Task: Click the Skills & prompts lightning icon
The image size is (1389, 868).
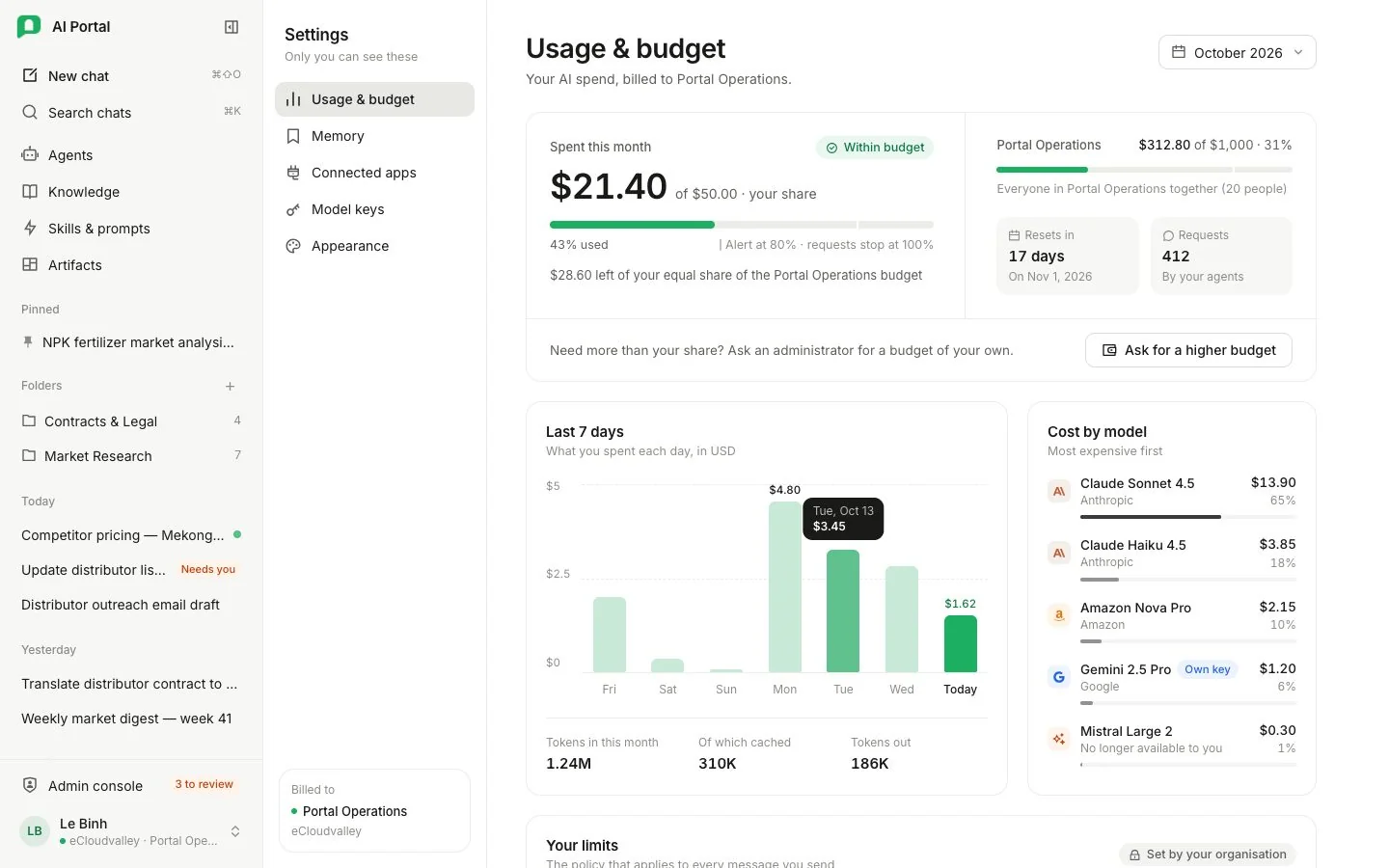Action: pos(30,228)
